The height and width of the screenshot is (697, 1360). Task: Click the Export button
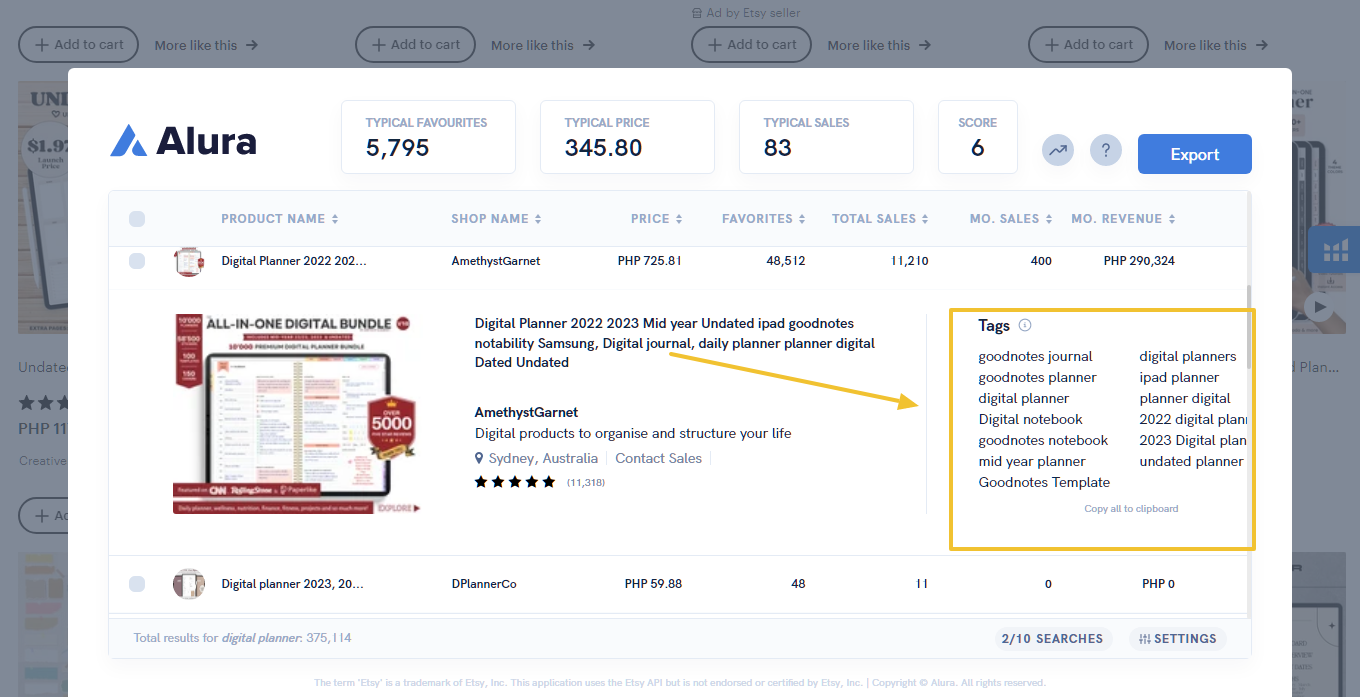point(1195,154)
